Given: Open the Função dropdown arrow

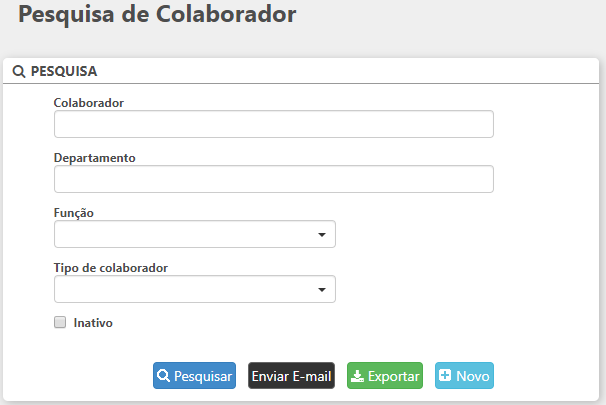Looking at the screenshot, I should tap(322, 234).
